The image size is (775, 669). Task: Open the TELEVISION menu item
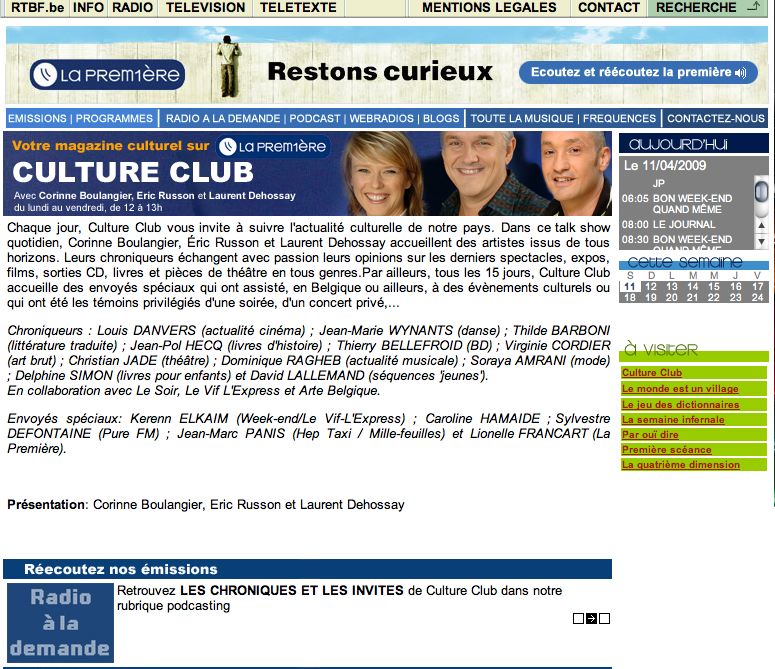pyautogui.click(x=205, y=7)
